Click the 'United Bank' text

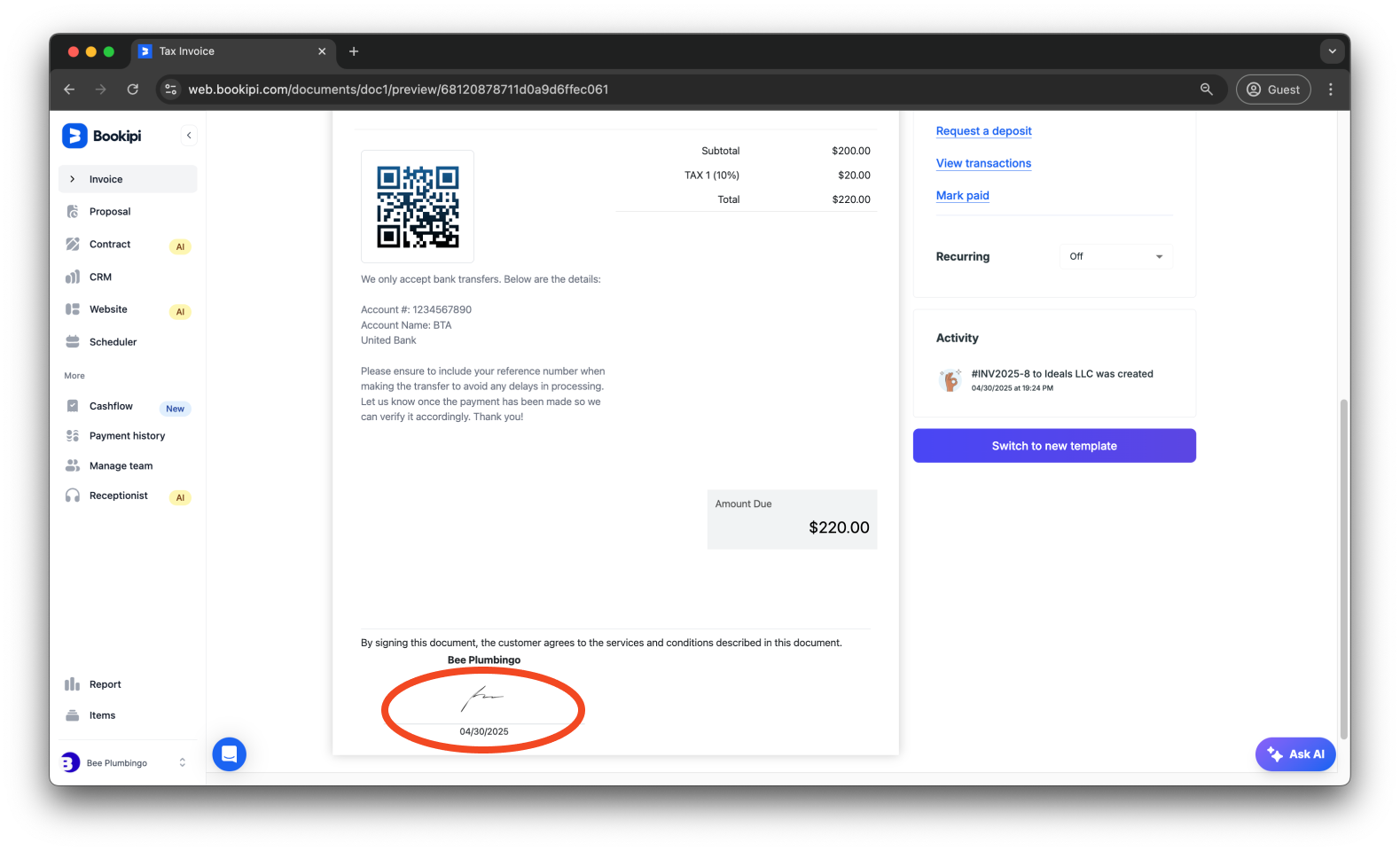(388, 340)
